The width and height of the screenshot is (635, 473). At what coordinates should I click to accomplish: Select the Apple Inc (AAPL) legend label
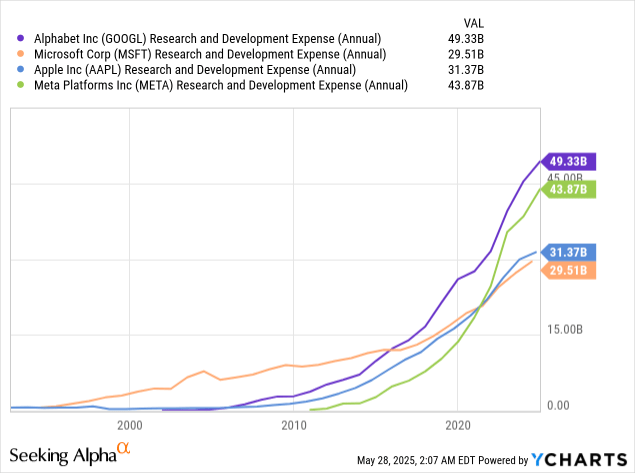195,70
